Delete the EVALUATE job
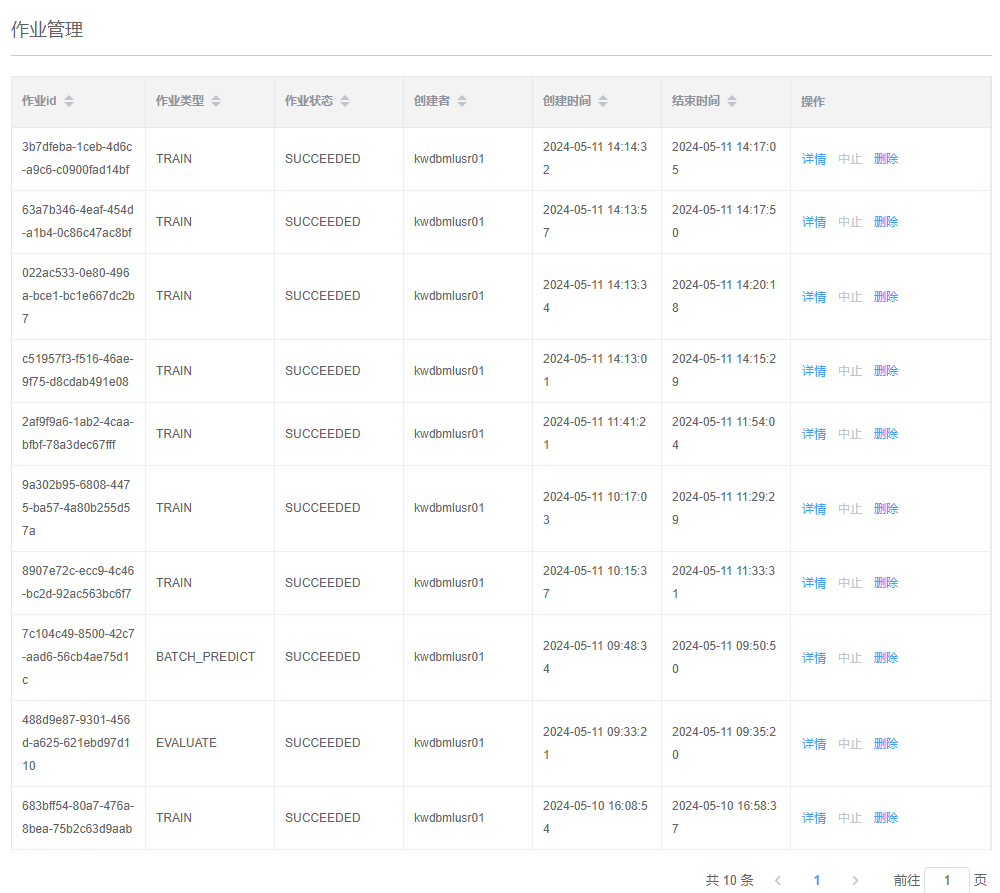 (886, 744)
